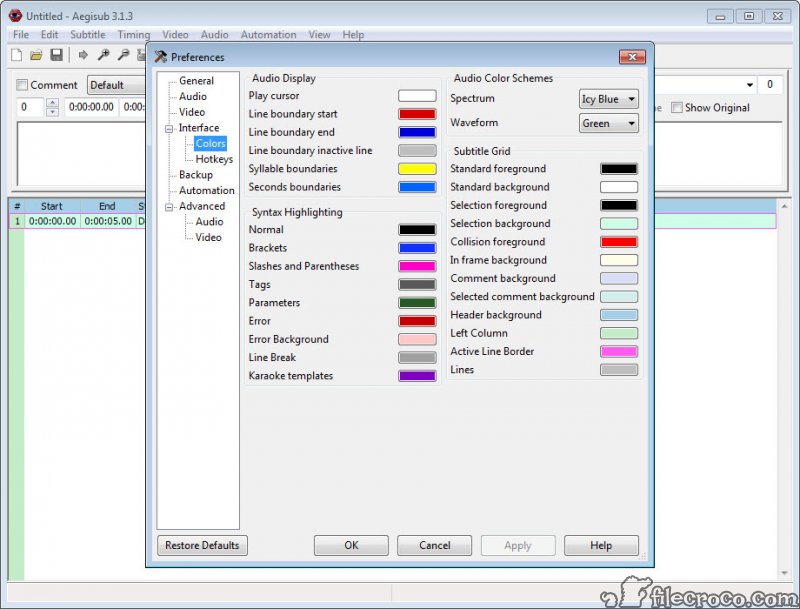Click the hammer icon in Preferences title bar

coord(161,57)
